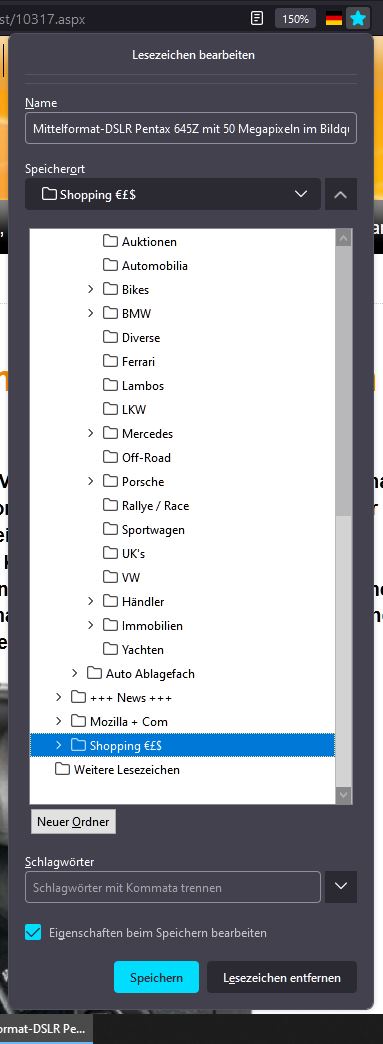Click the German flag extension icon
The width and height of the screenshot is (383, 1044).
[334, 19]
